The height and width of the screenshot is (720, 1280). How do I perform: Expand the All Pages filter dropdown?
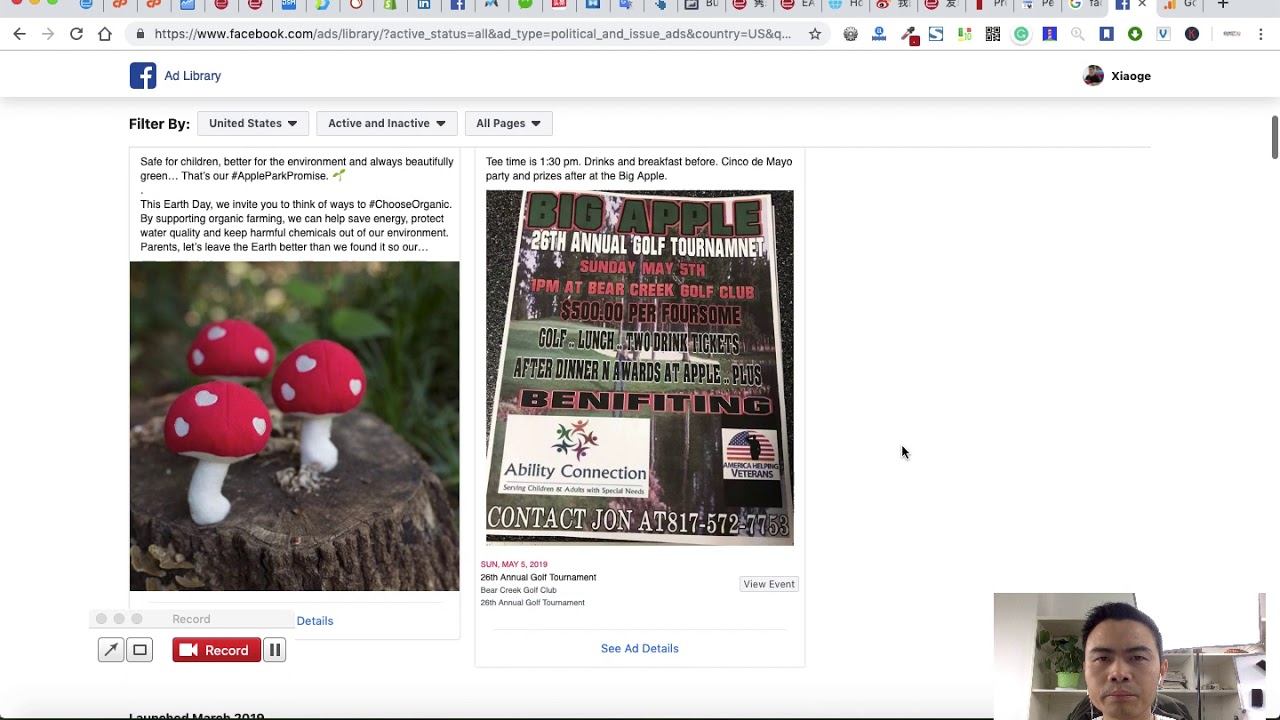tap(508, 123)
